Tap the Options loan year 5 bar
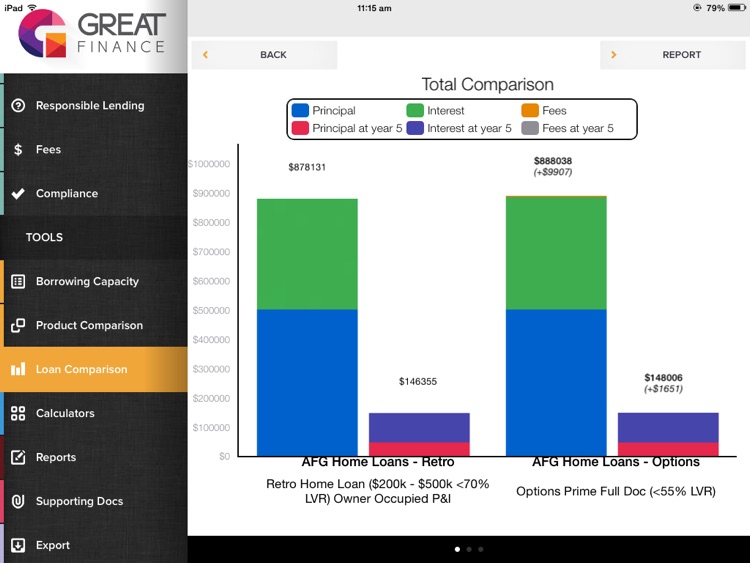750x563 pixels. (x=668, y=434)
